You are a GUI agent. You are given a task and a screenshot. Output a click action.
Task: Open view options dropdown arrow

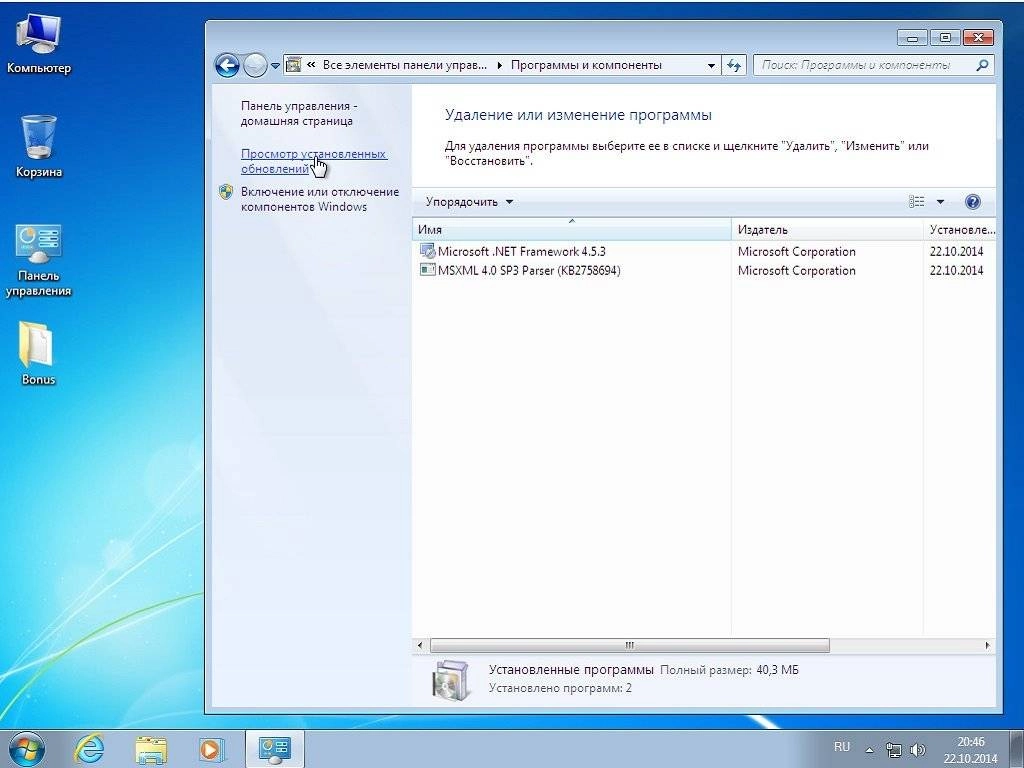(x=940, y=202)
